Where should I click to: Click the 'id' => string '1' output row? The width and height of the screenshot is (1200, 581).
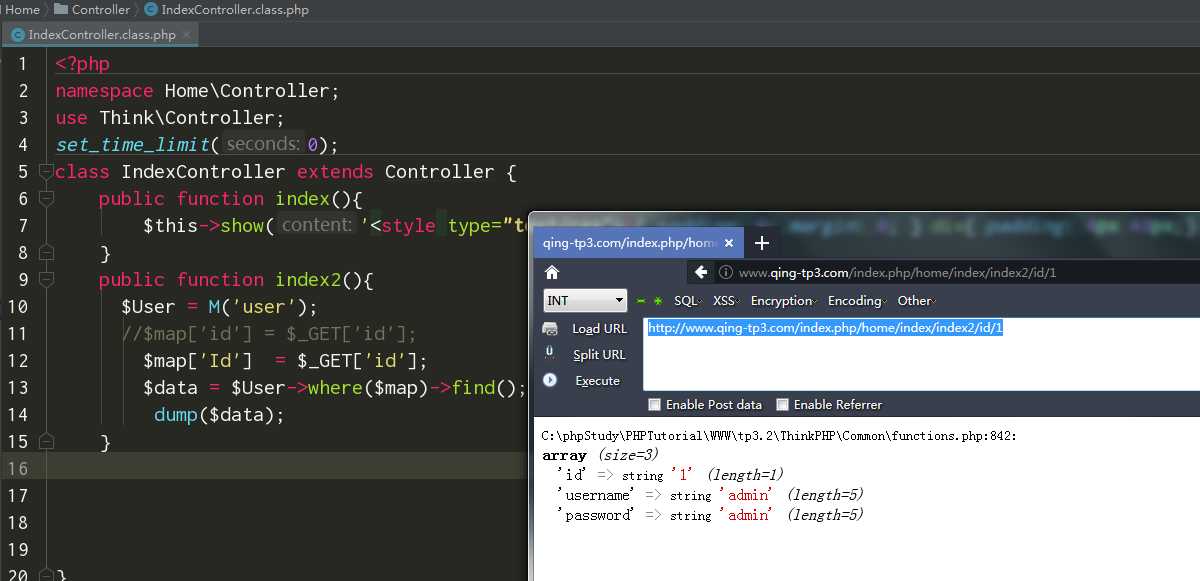[670, 475]
